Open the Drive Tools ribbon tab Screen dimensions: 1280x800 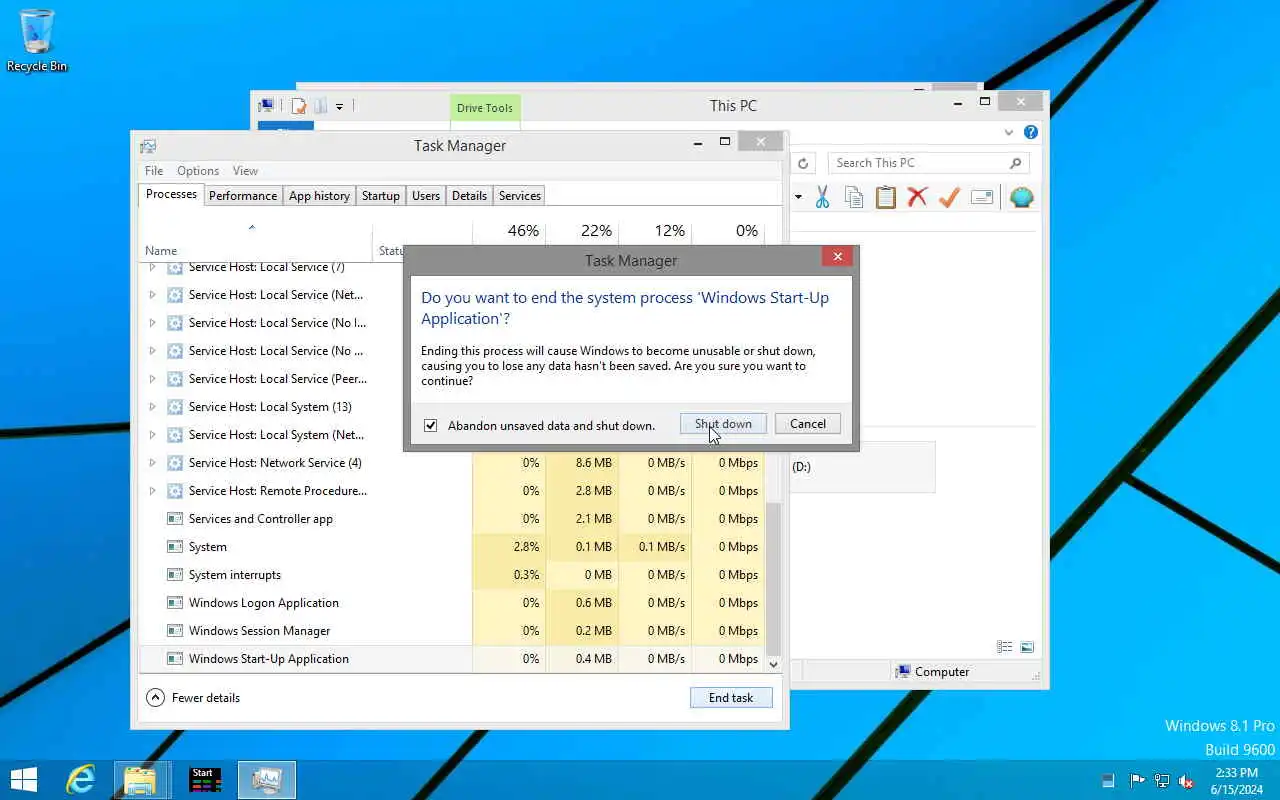[485, 108]
